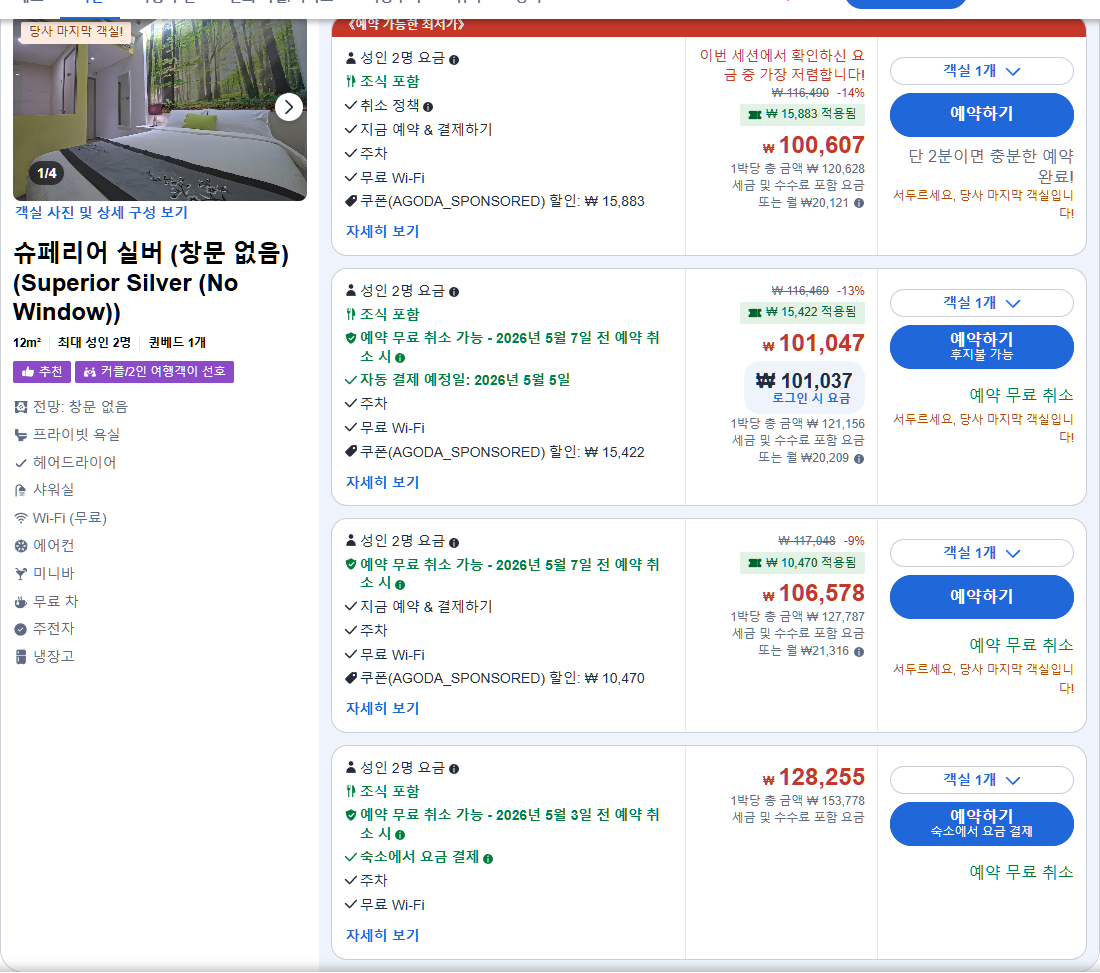Click info icon after May 3 cancellation text
This screenshot has width=1100, height=973.
click(x=400, y=835)
